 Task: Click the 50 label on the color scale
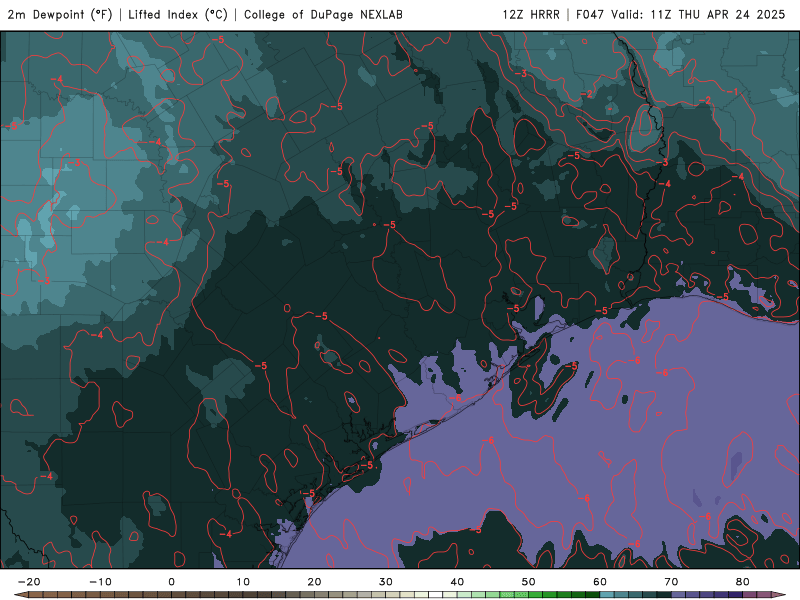(x=529, y=582)
